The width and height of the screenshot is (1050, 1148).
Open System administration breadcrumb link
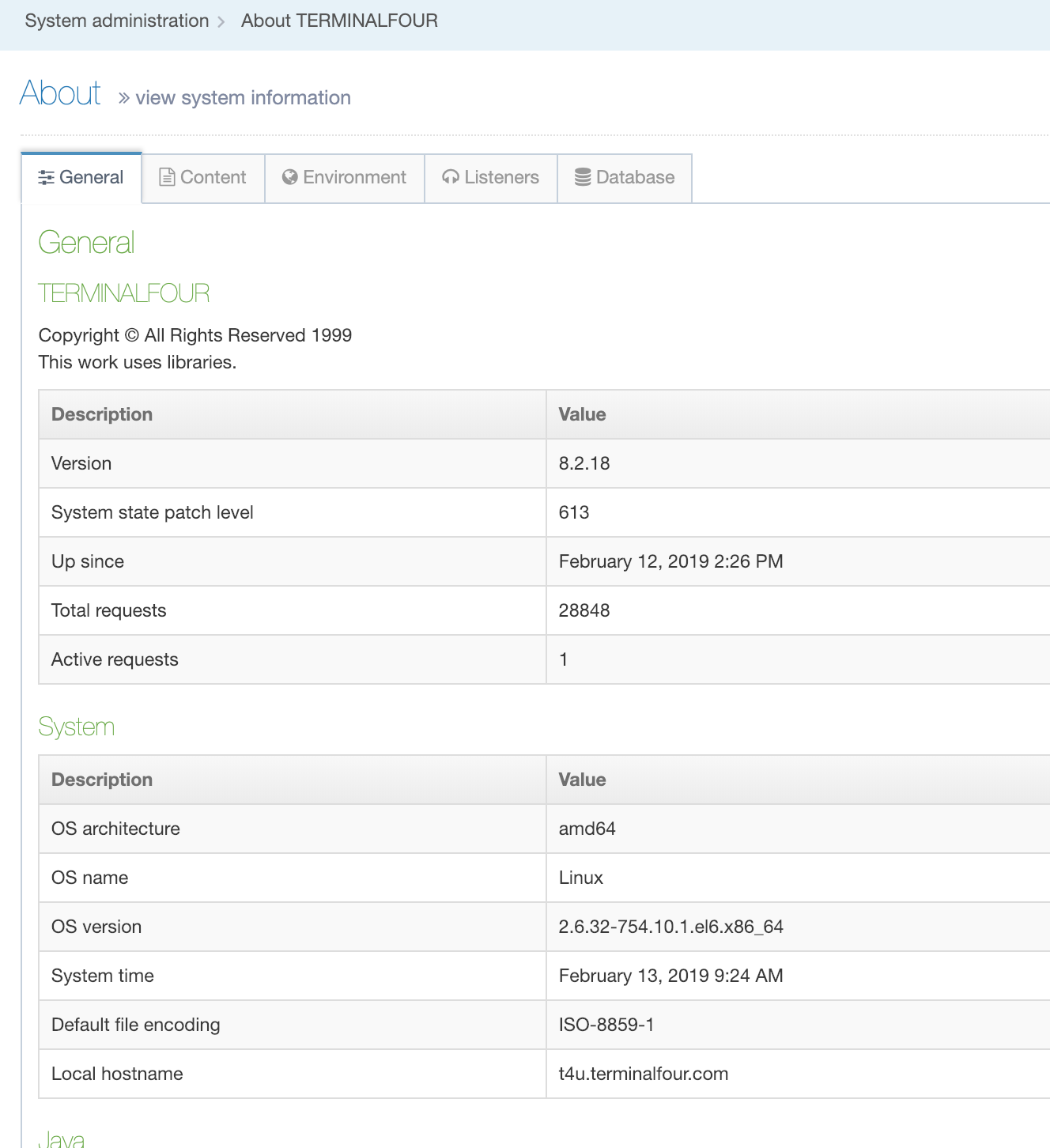click(117, 21)
